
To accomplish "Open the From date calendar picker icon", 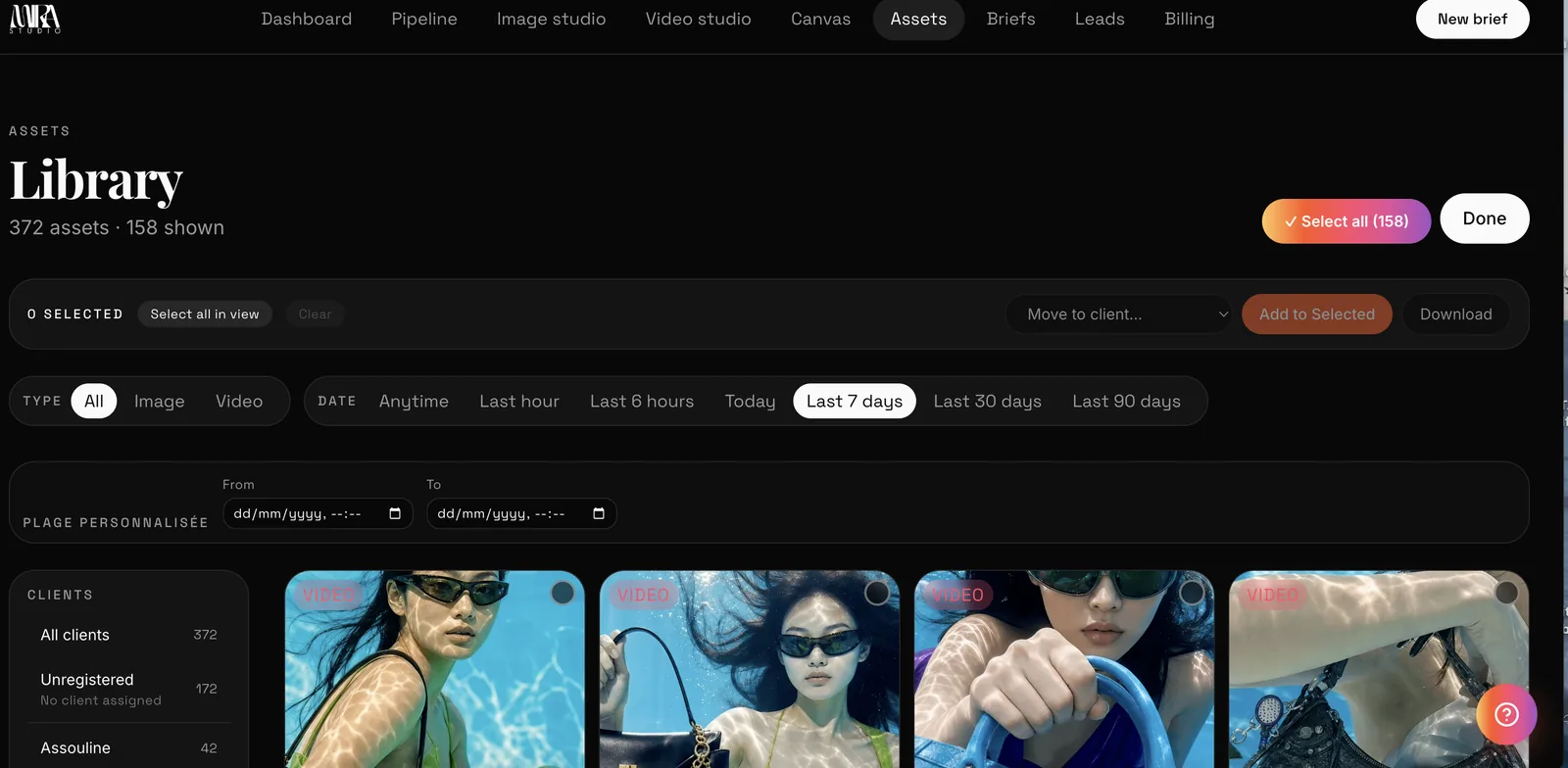I will 395,513.
